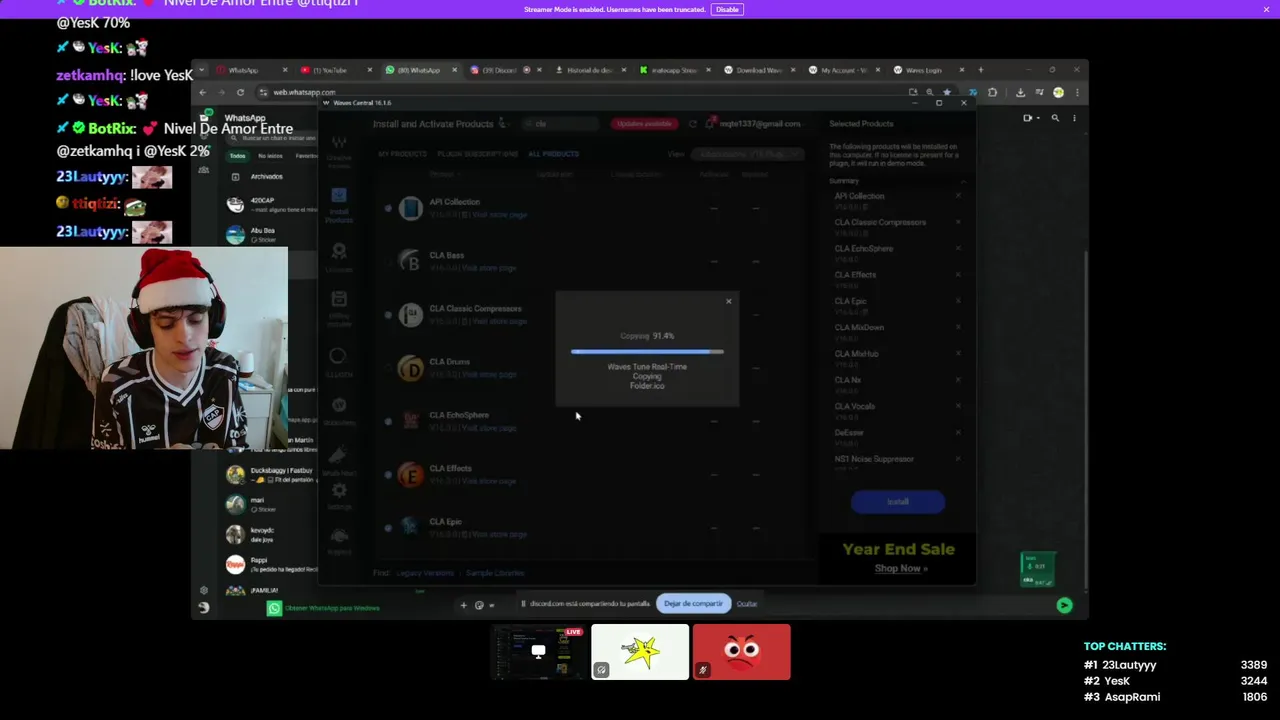Image resolution: width=1280 pixels, height=720 pixels.
Task: Click the Ocultar sharing bar link
Action: (x=747, y=604)
